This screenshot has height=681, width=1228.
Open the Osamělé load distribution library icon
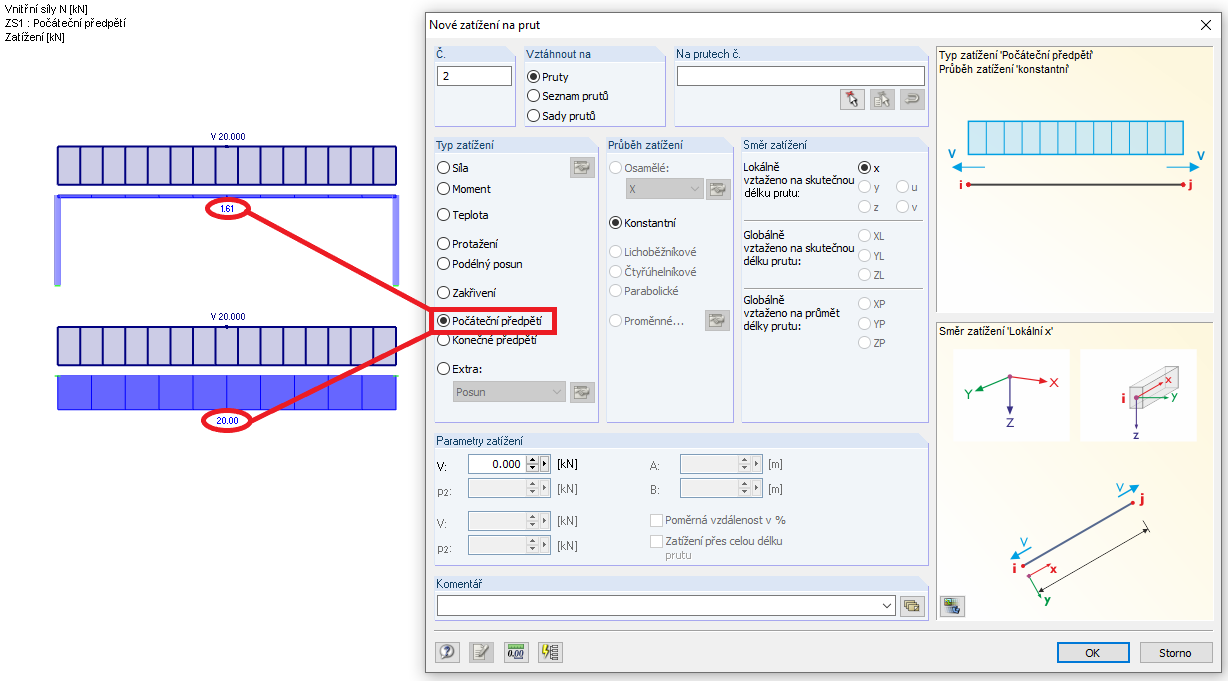[x=717, y=188]
